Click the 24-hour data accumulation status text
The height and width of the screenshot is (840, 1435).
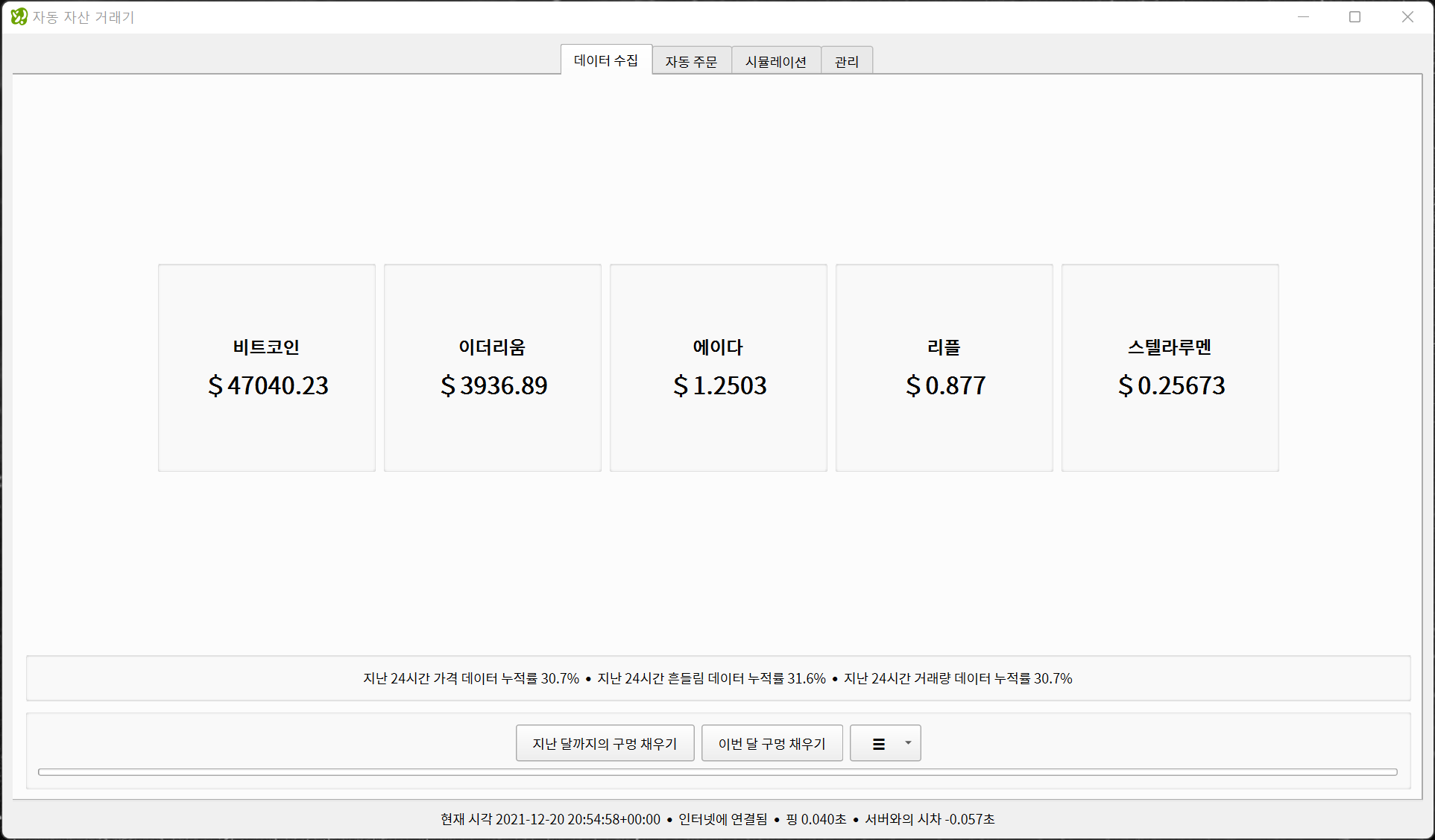pos(717,678)
